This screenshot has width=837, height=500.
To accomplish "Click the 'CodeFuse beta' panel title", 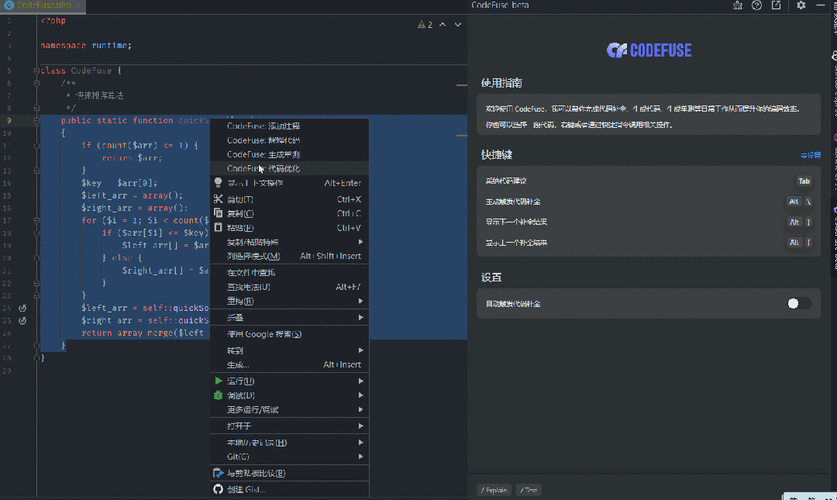I will pyautogui.click(x=500, y=5).
